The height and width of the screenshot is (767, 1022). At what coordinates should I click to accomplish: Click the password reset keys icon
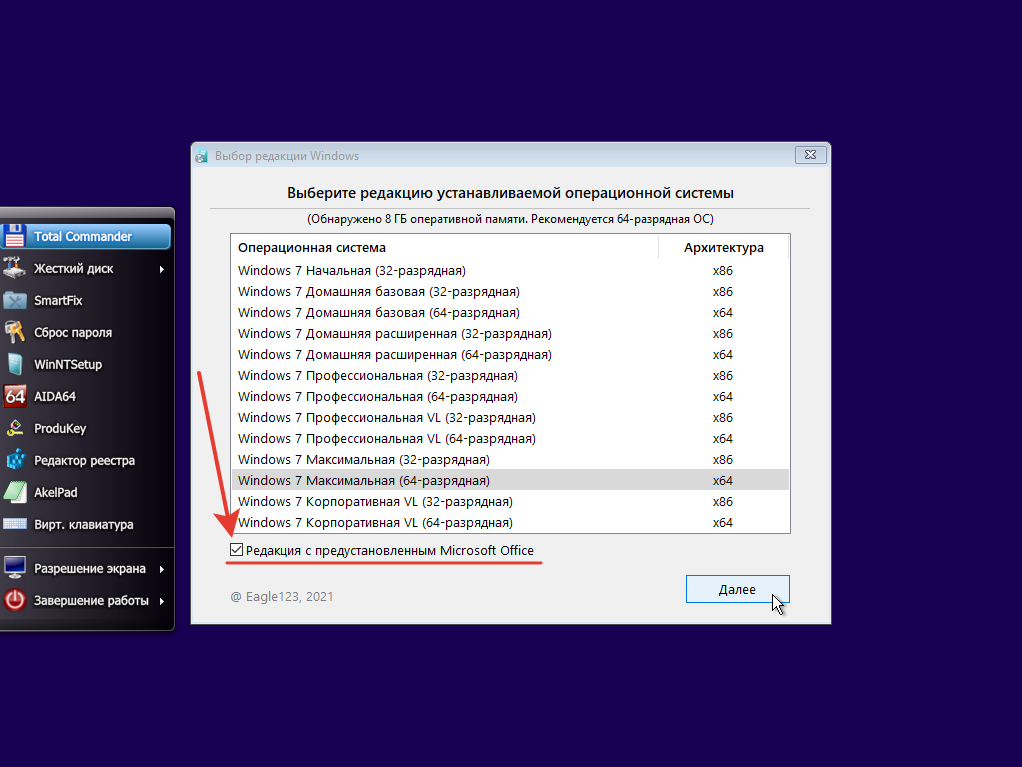pyautogui.click(x=15, y=332)
